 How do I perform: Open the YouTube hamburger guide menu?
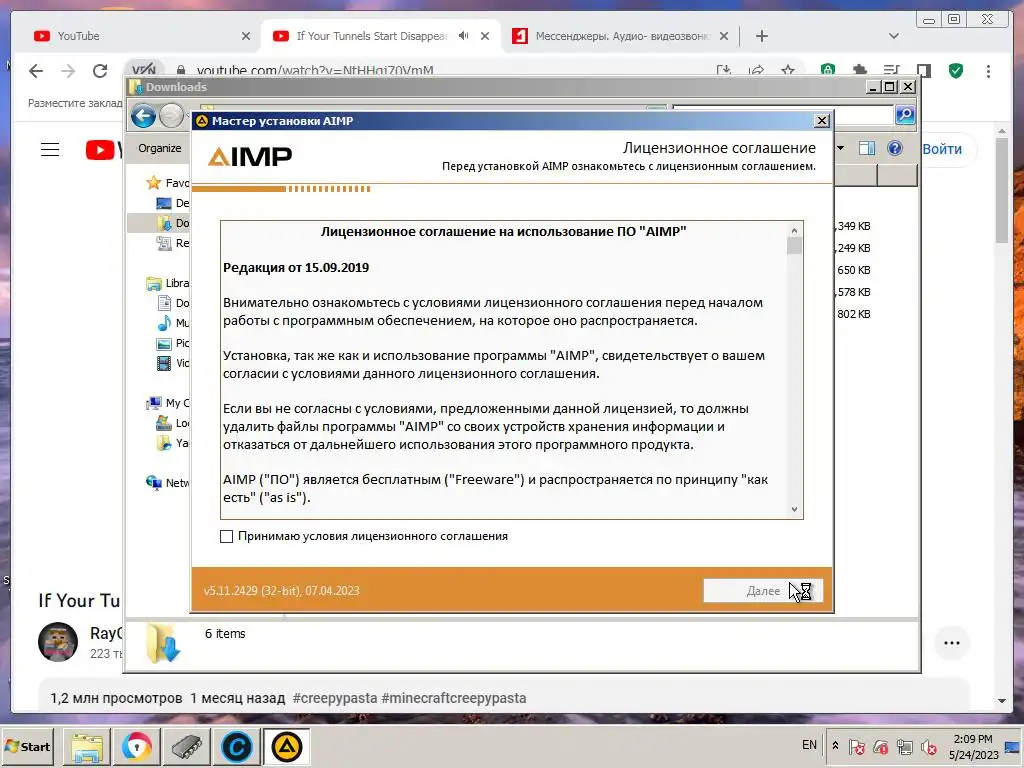pyautogui.click(x=50, y=150)
